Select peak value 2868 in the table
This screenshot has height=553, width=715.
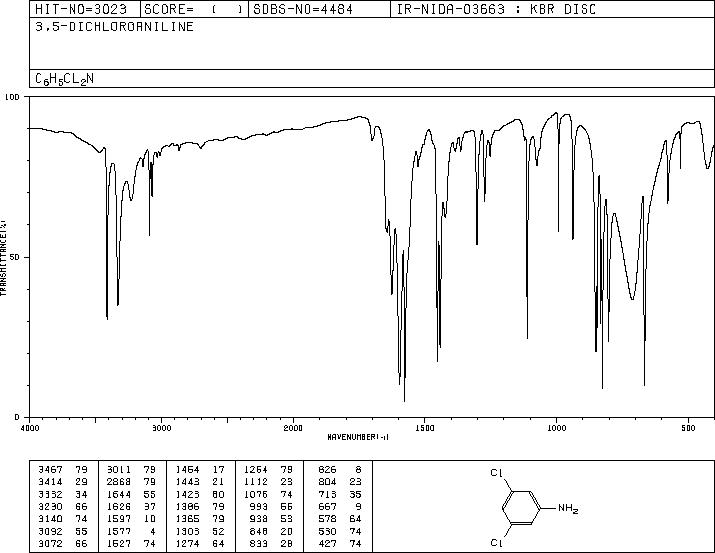click(x=119, y=481)
